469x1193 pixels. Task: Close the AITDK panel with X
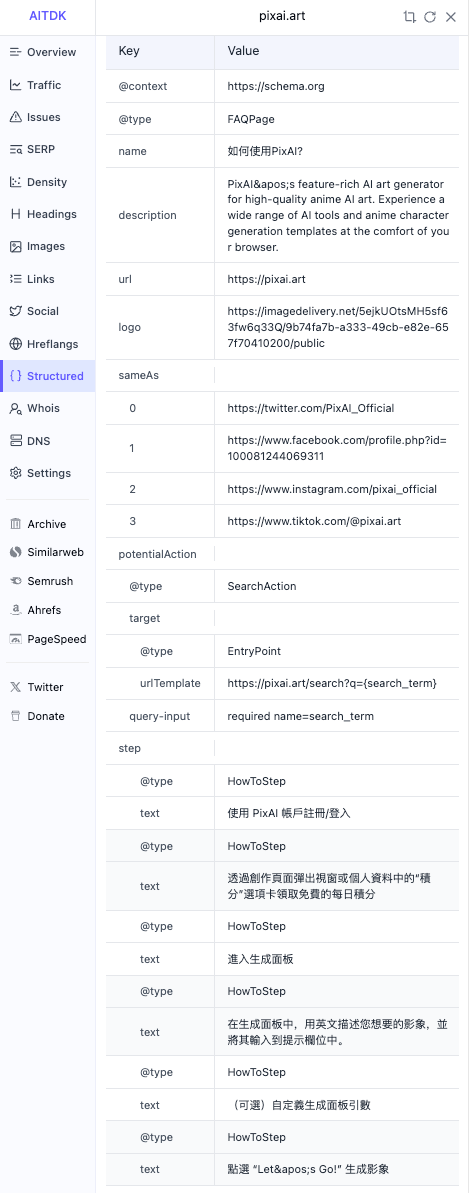tap(451, 17)
